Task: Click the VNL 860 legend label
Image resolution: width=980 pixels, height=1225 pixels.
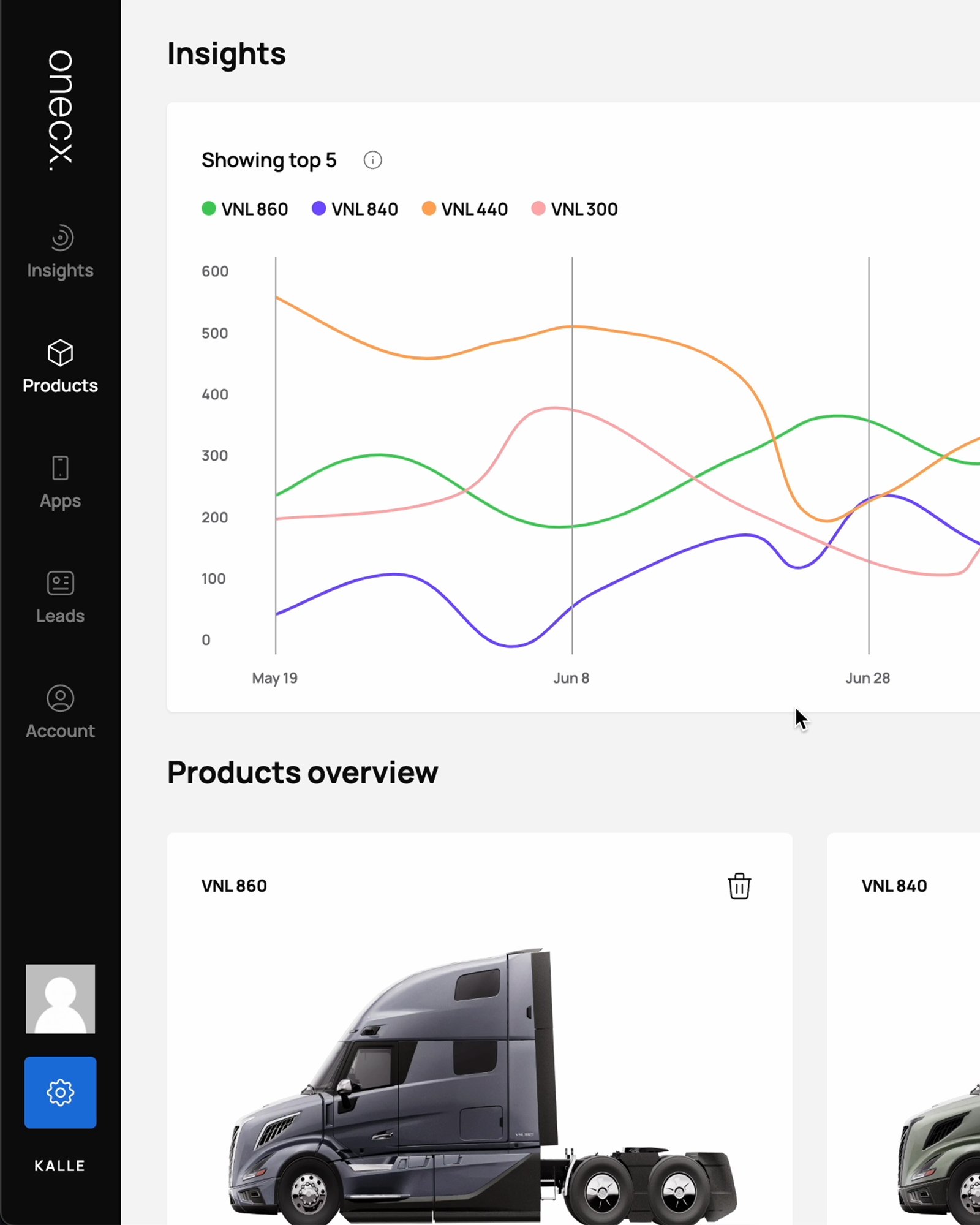Action: pos(255,209)
